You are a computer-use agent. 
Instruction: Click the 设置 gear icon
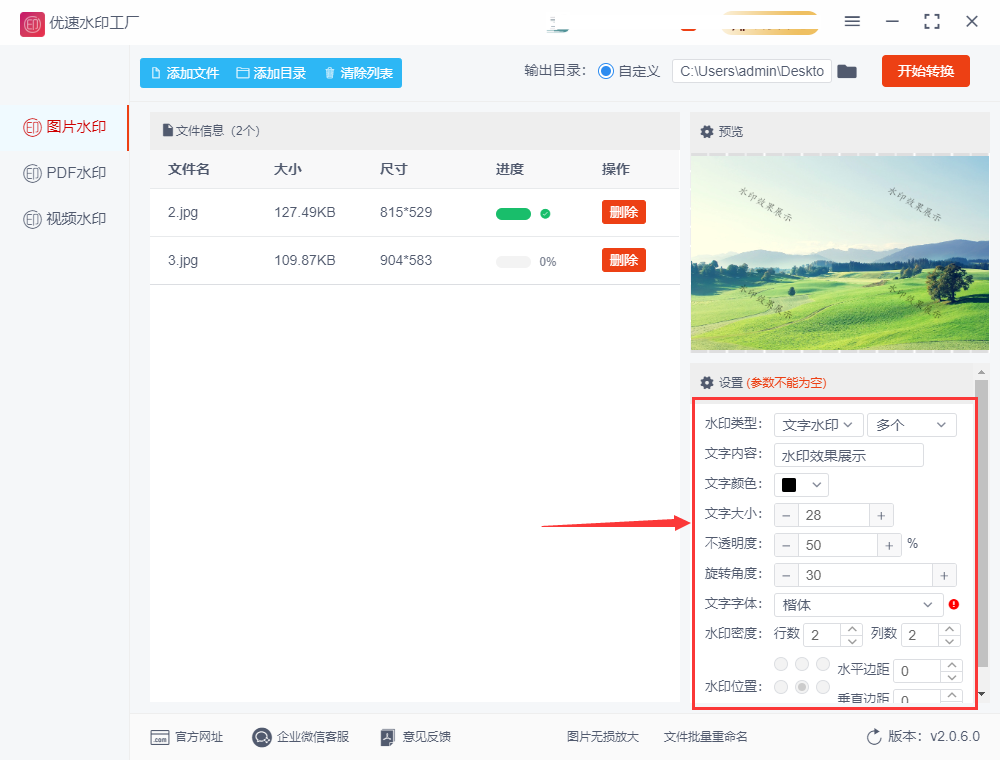pos(707,383)
